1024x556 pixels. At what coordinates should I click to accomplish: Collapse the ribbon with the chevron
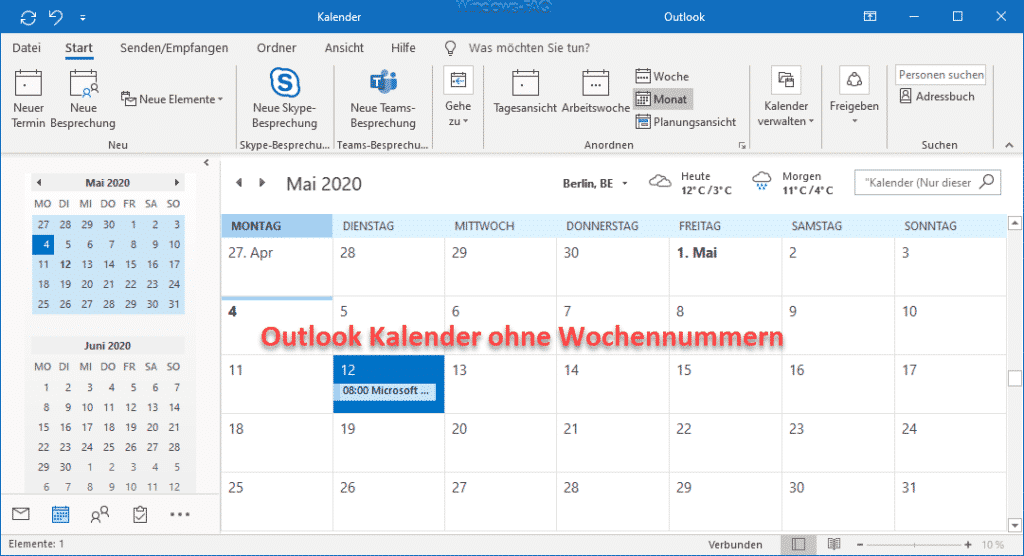click(x=1009, y=145)
